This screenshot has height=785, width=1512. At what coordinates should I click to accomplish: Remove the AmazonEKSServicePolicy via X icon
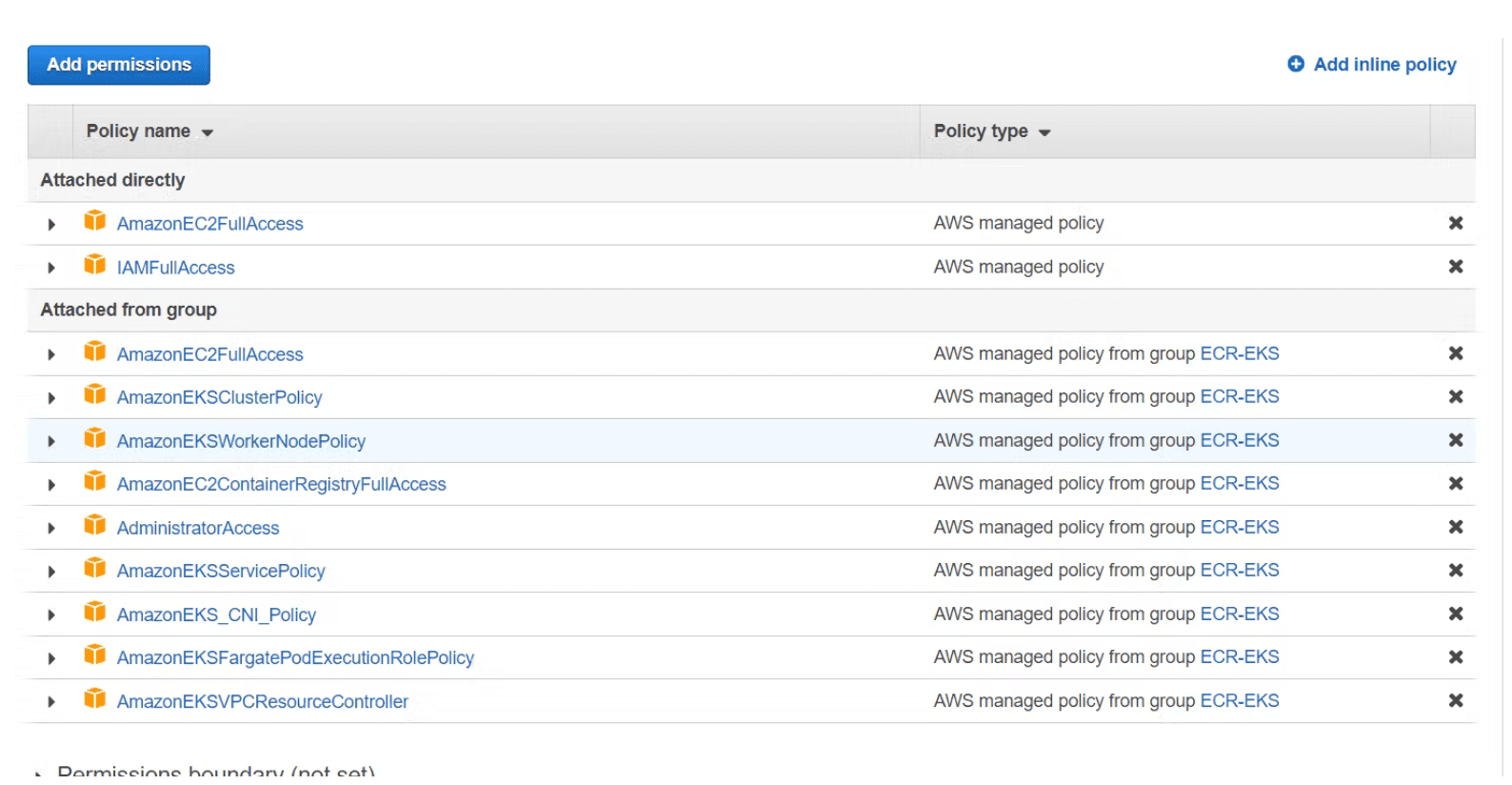(1456, 571)
